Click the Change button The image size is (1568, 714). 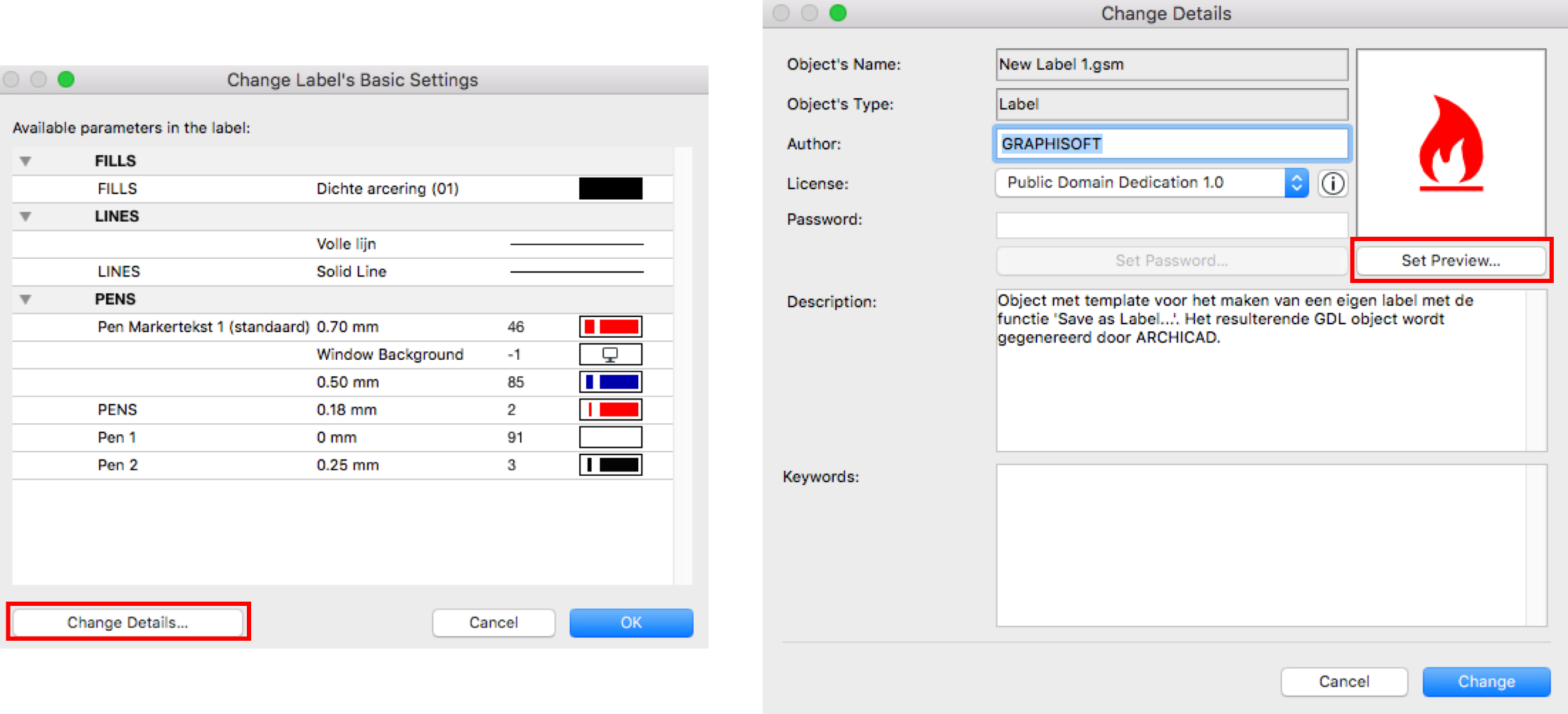pos(1486,681)
